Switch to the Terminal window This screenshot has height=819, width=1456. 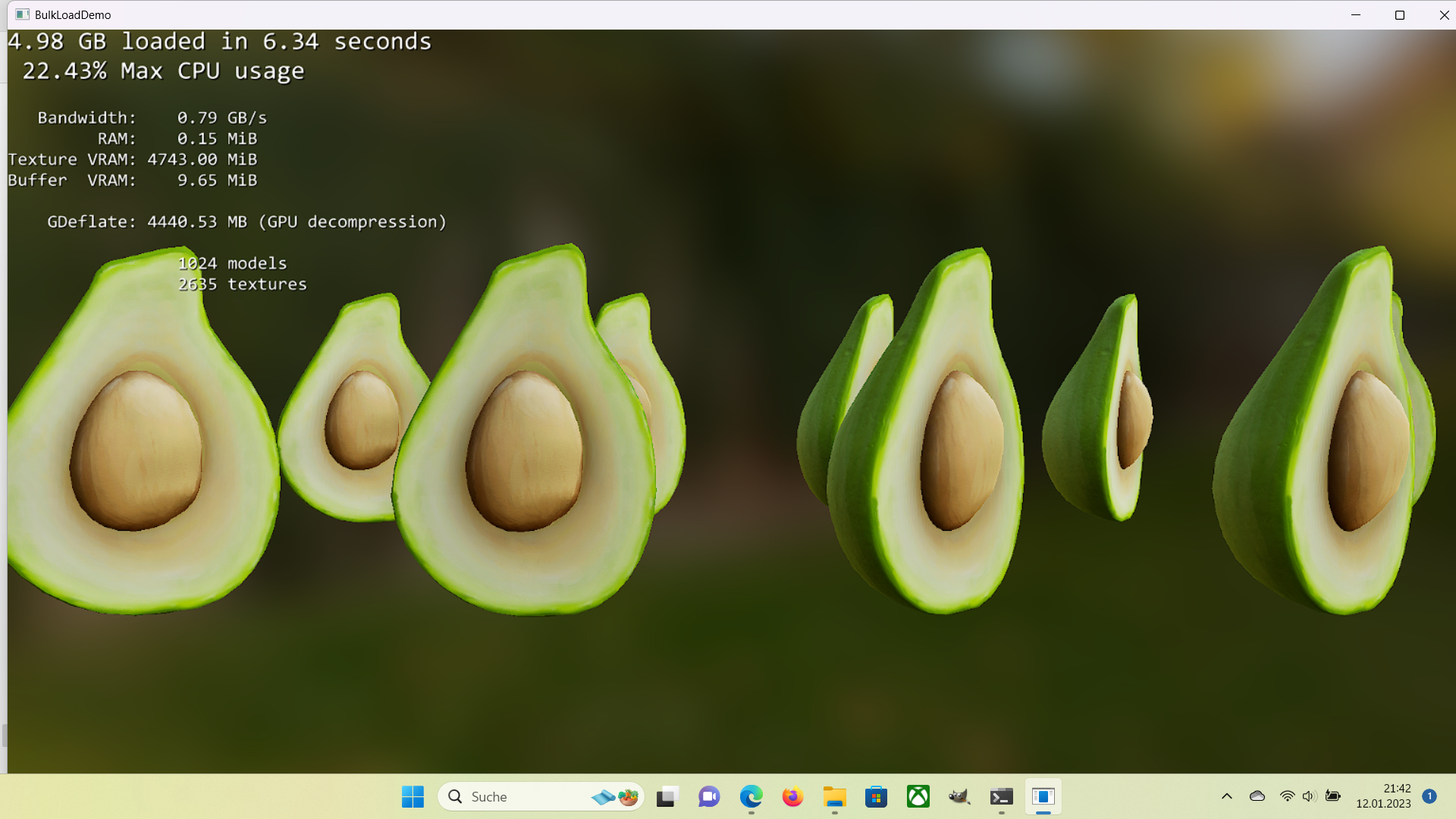[1001, 796]
